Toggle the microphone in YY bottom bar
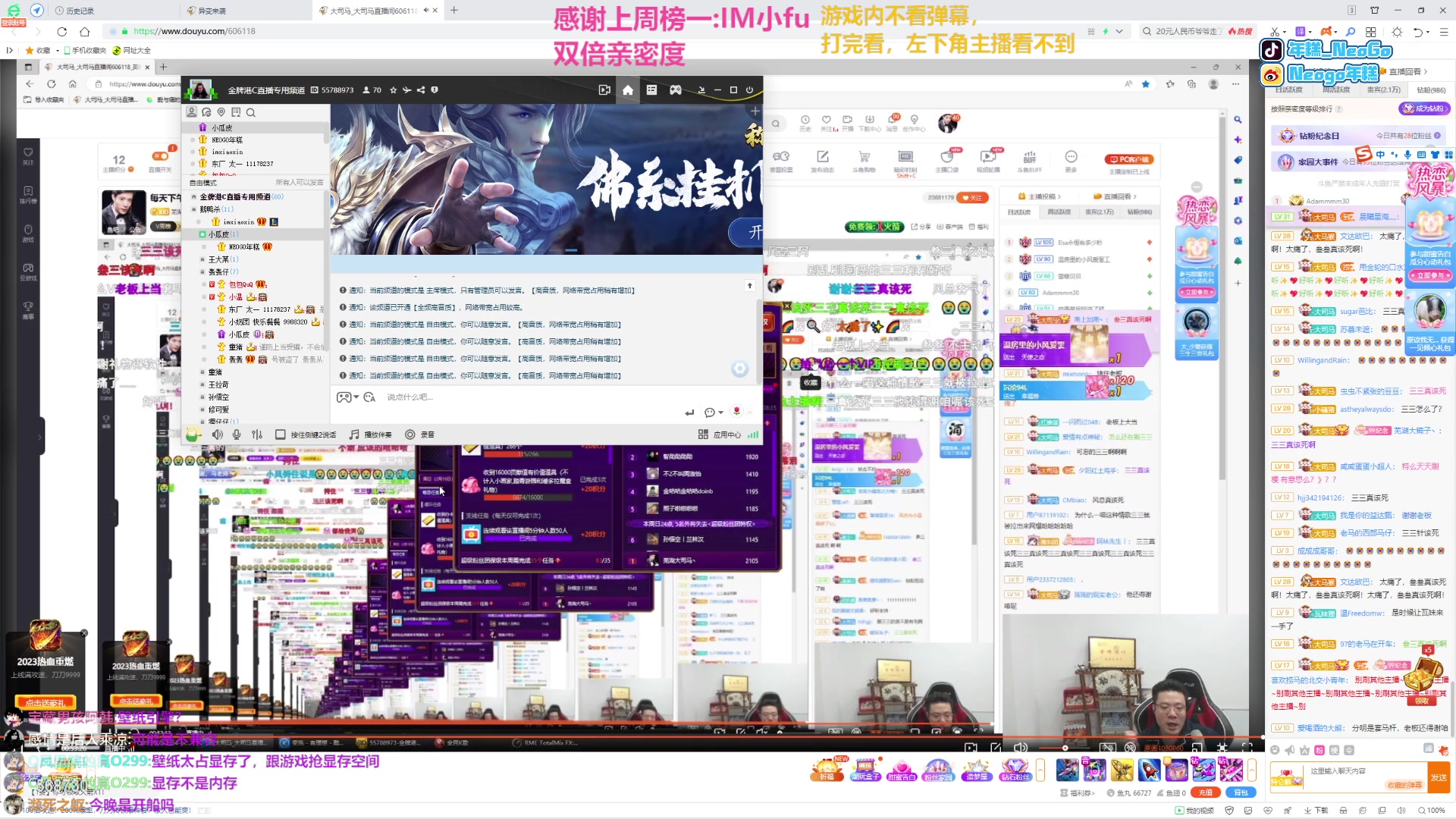The height and width of the screenshot is (819, 1456). [237, 435]
